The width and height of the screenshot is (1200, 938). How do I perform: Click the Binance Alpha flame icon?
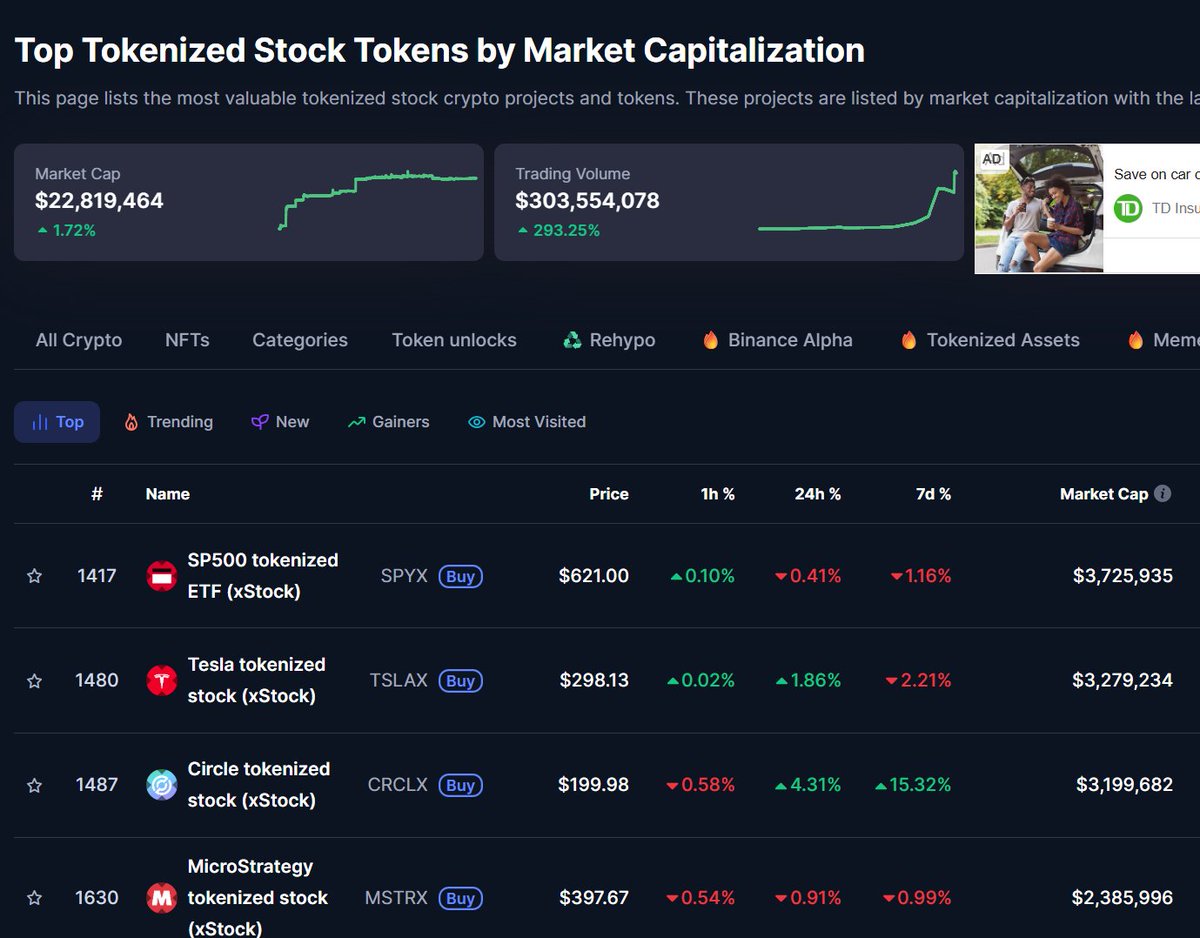pyautogui.click(x=711, y=340)
